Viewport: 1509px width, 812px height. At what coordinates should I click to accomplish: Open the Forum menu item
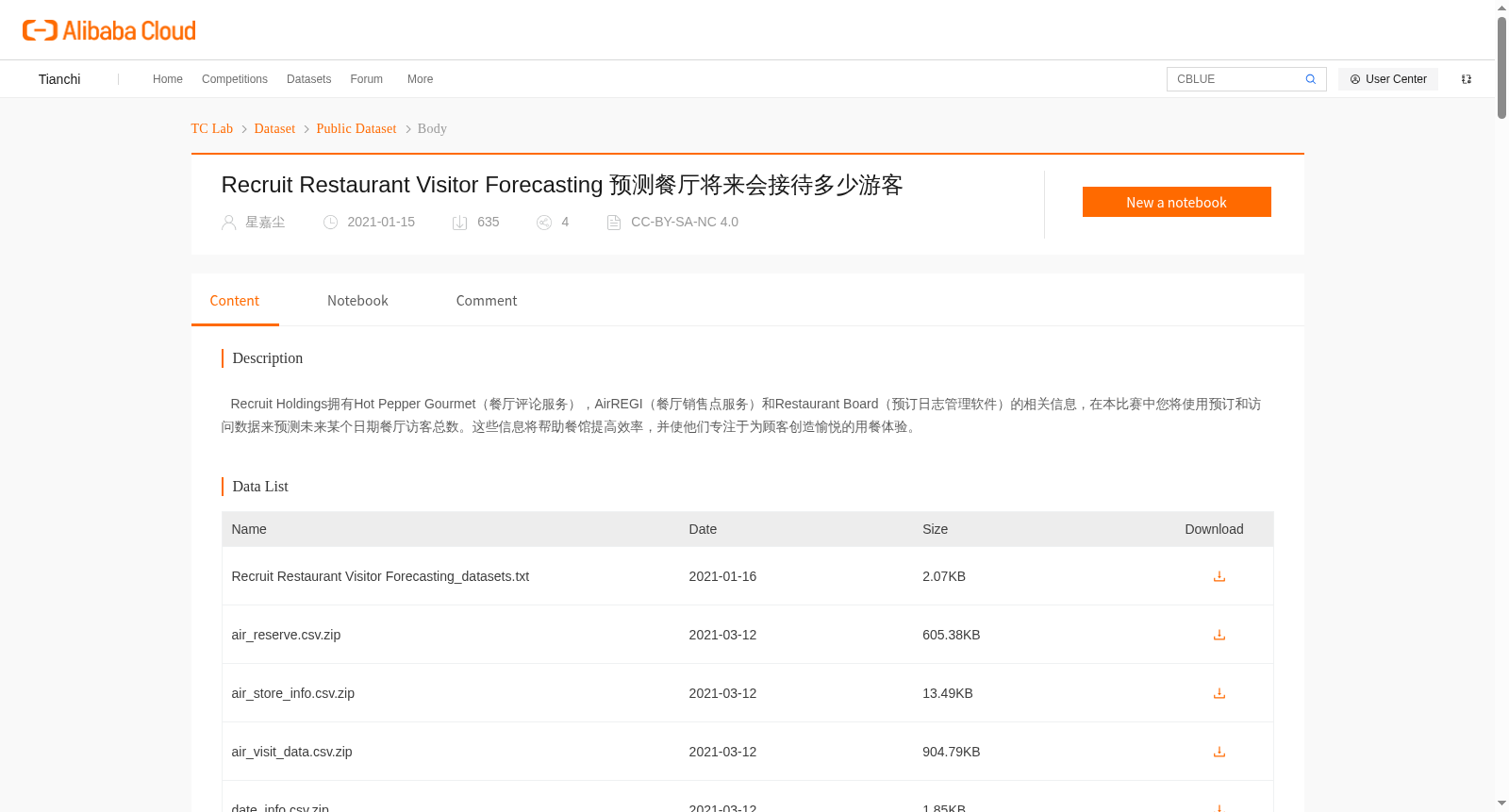367,79
